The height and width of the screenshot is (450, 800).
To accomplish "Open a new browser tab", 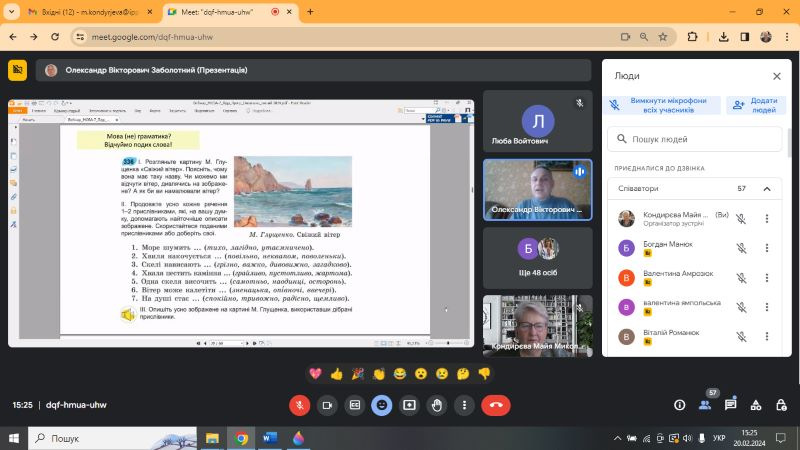I will 310,12.
